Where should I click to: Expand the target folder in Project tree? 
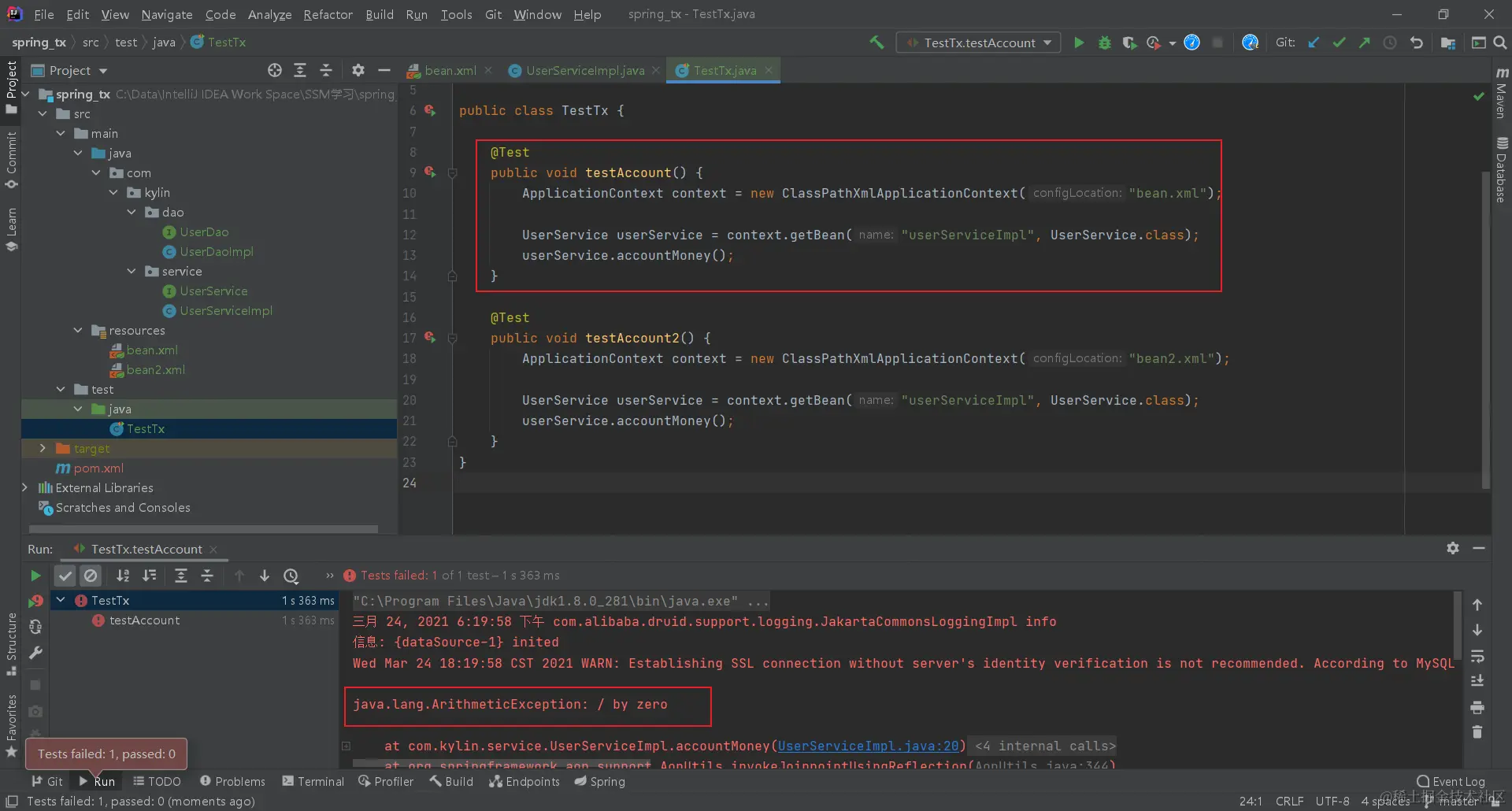[x=43, y=448]
